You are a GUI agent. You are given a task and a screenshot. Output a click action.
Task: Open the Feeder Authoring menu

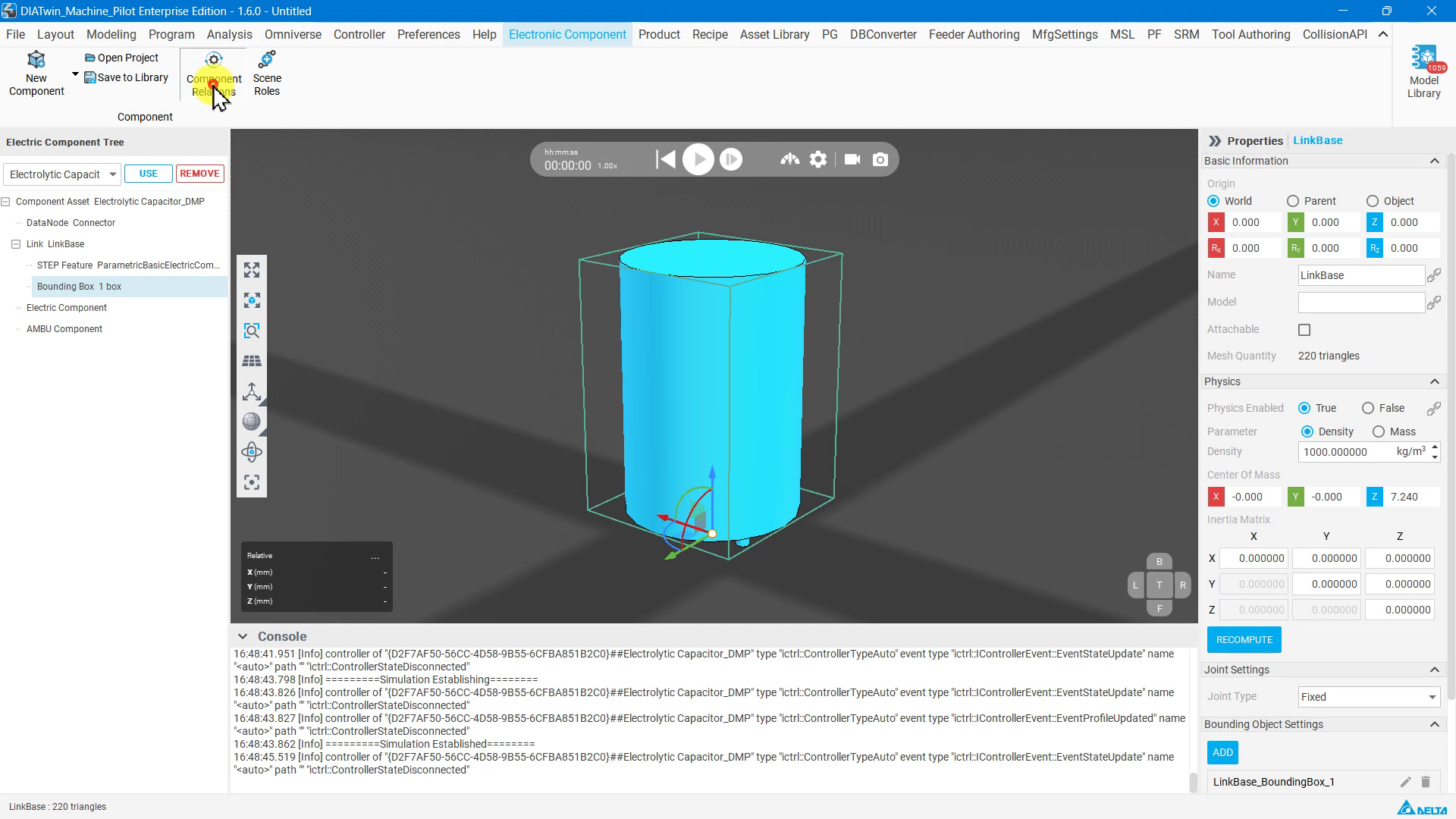click(x=974, y=35)
